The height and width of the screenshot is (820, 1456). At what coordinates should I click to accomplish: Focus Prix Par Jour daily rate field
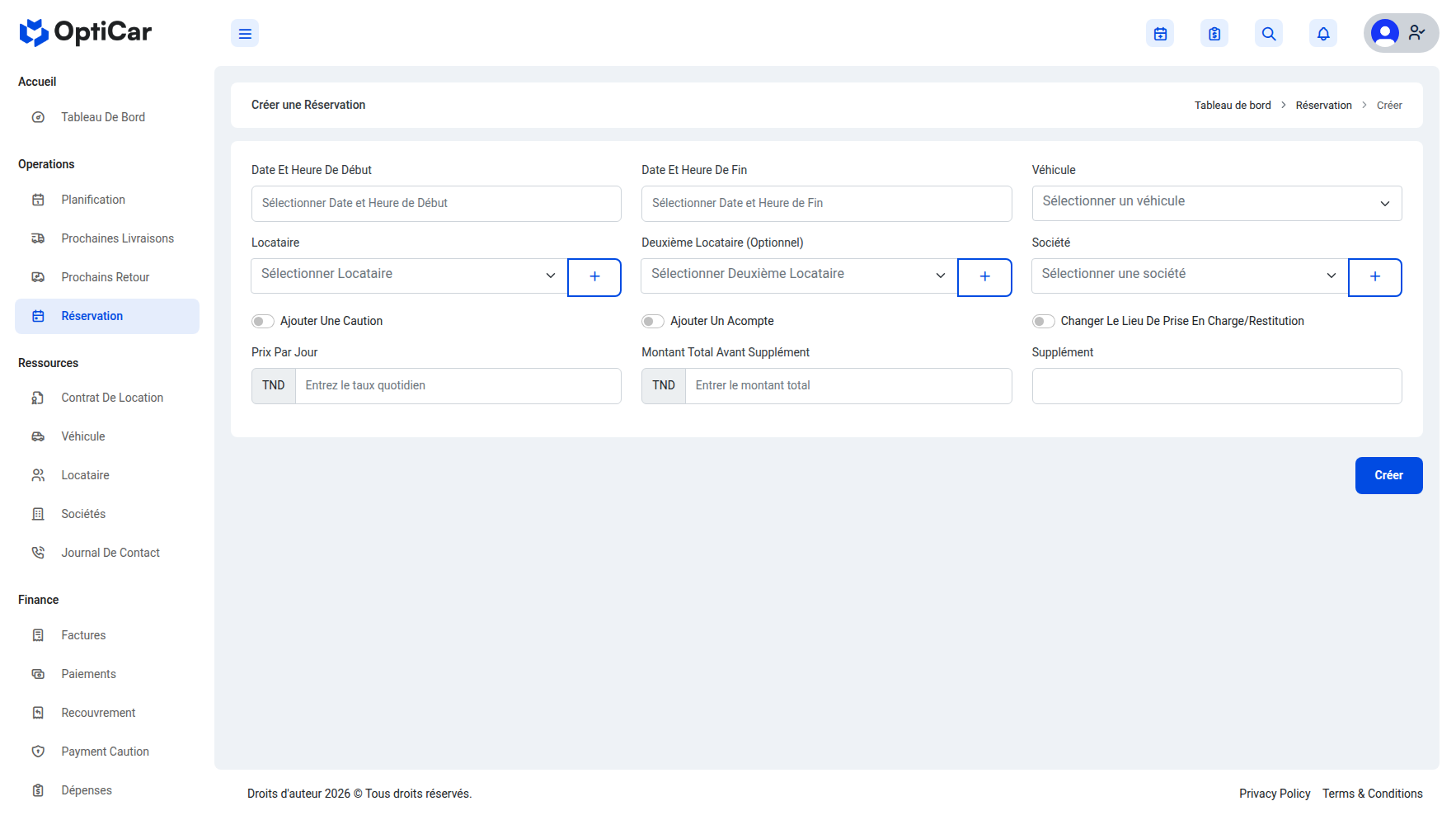click(458, 386)
